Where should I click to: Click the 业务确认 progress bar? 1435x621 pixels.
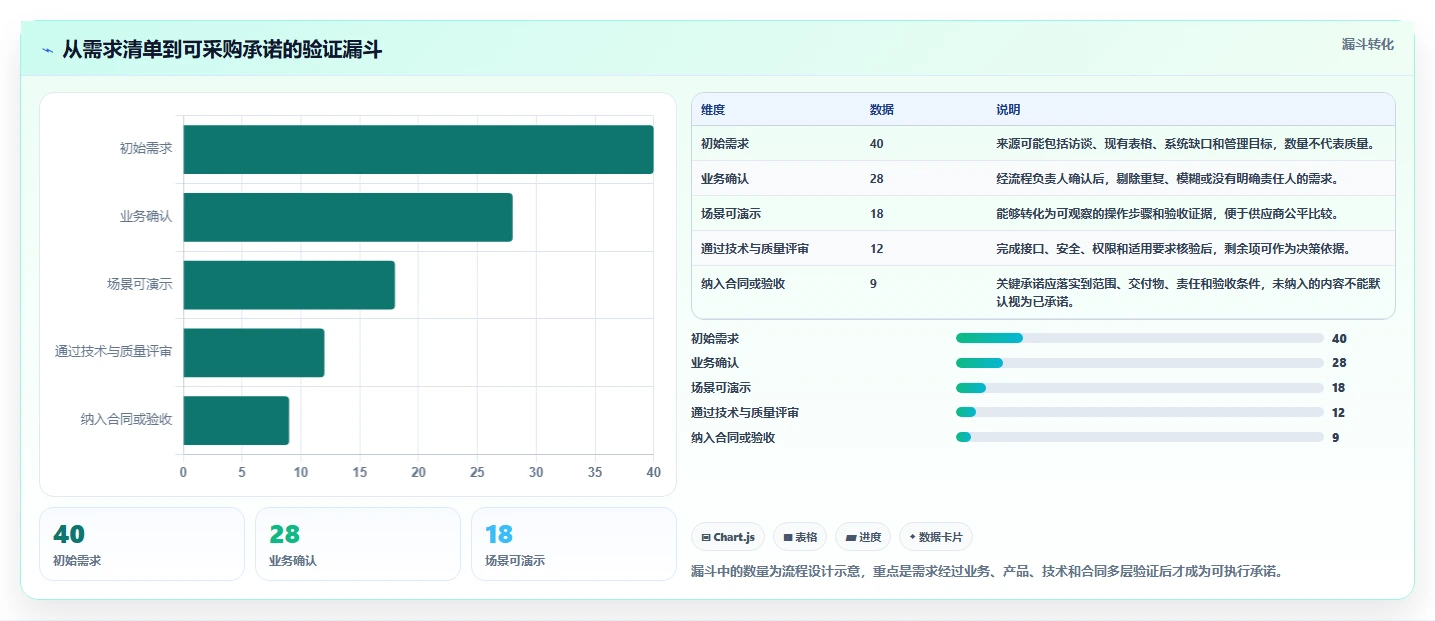pyautogui.click(x=1140, y=363)
